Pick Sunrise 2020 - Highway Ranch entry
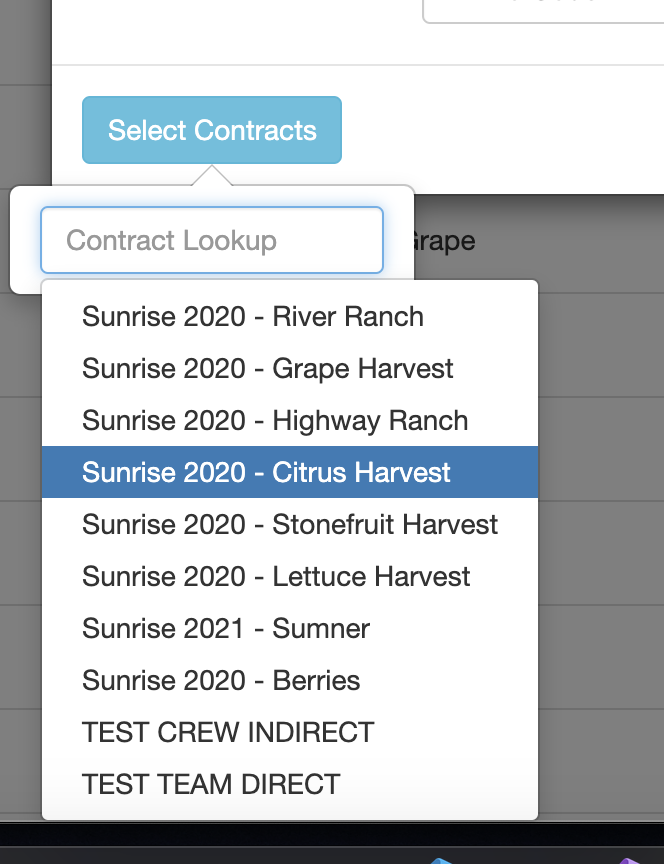This screenshot has width=664, height=864. coord(275,421)
